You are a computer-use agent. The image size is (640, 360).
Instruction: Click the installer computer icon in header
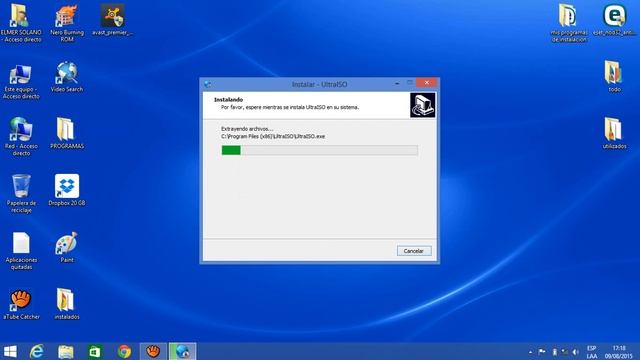[x=422, y=105]
